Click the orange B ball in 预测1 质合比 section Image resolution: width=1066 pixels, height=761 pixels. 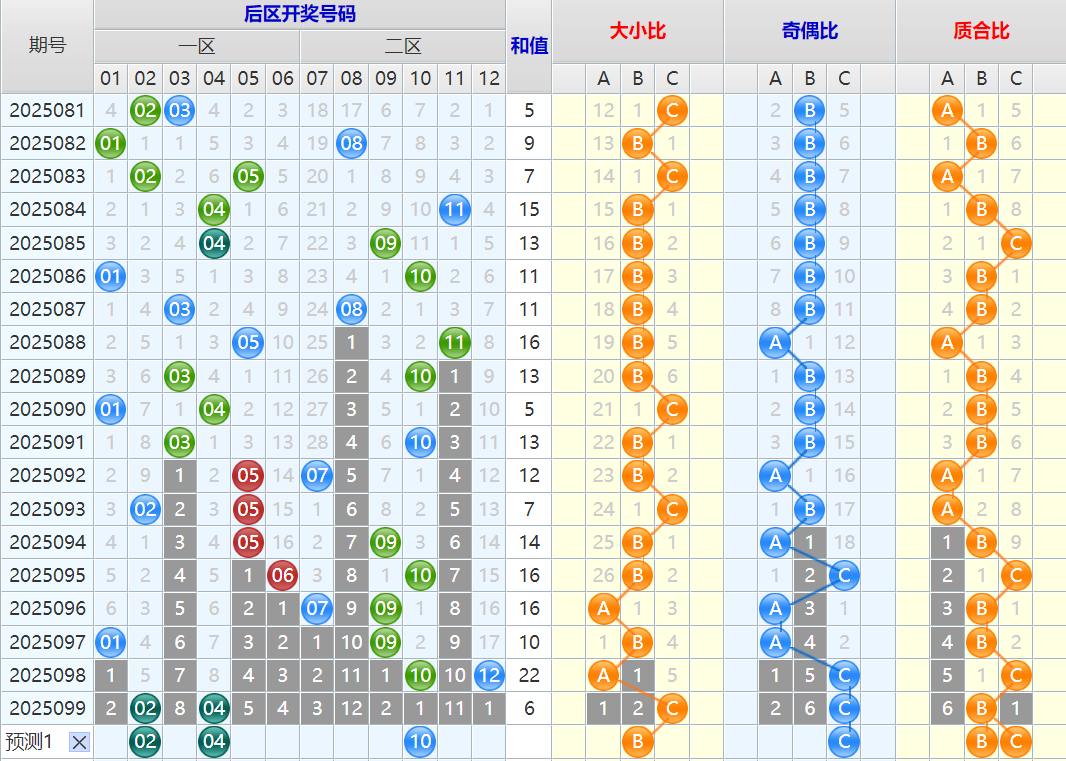tap(982, 741)
